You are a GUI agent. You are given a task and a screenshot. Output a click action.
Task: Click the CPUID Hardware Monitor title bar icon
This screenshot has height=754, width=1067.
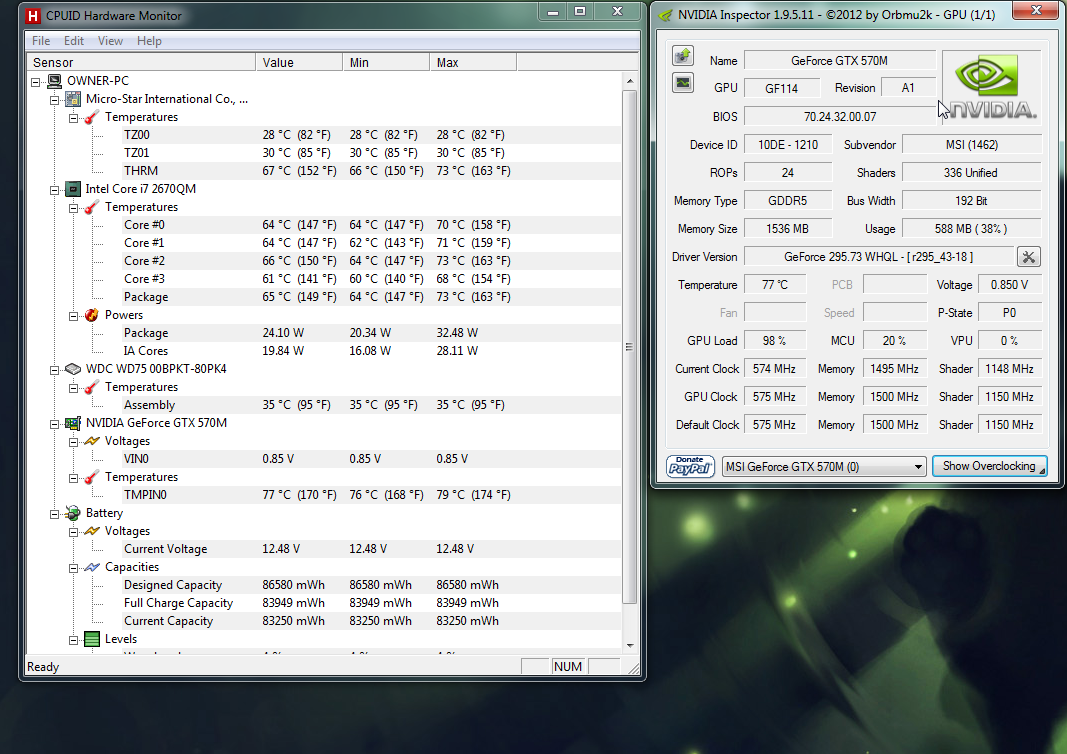tap(33, 15)
